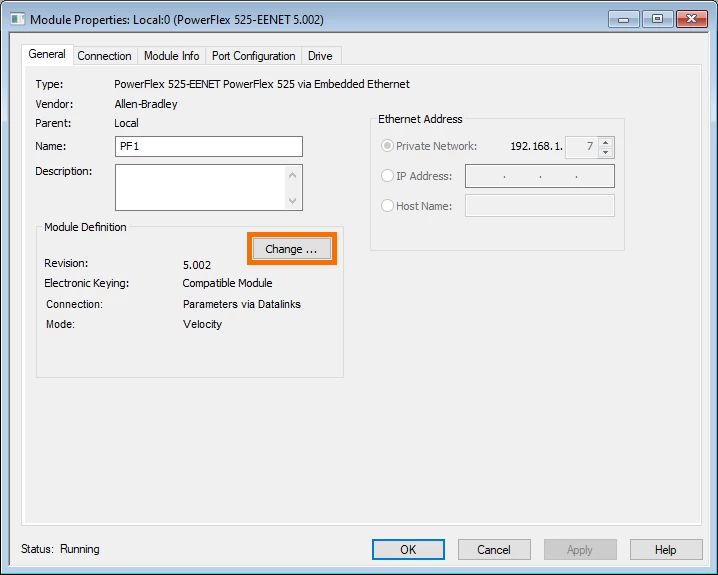Viewport: 718px width, 575px height.
Task: Click Description scrollbar up arrow
Action: click(293, 175)
